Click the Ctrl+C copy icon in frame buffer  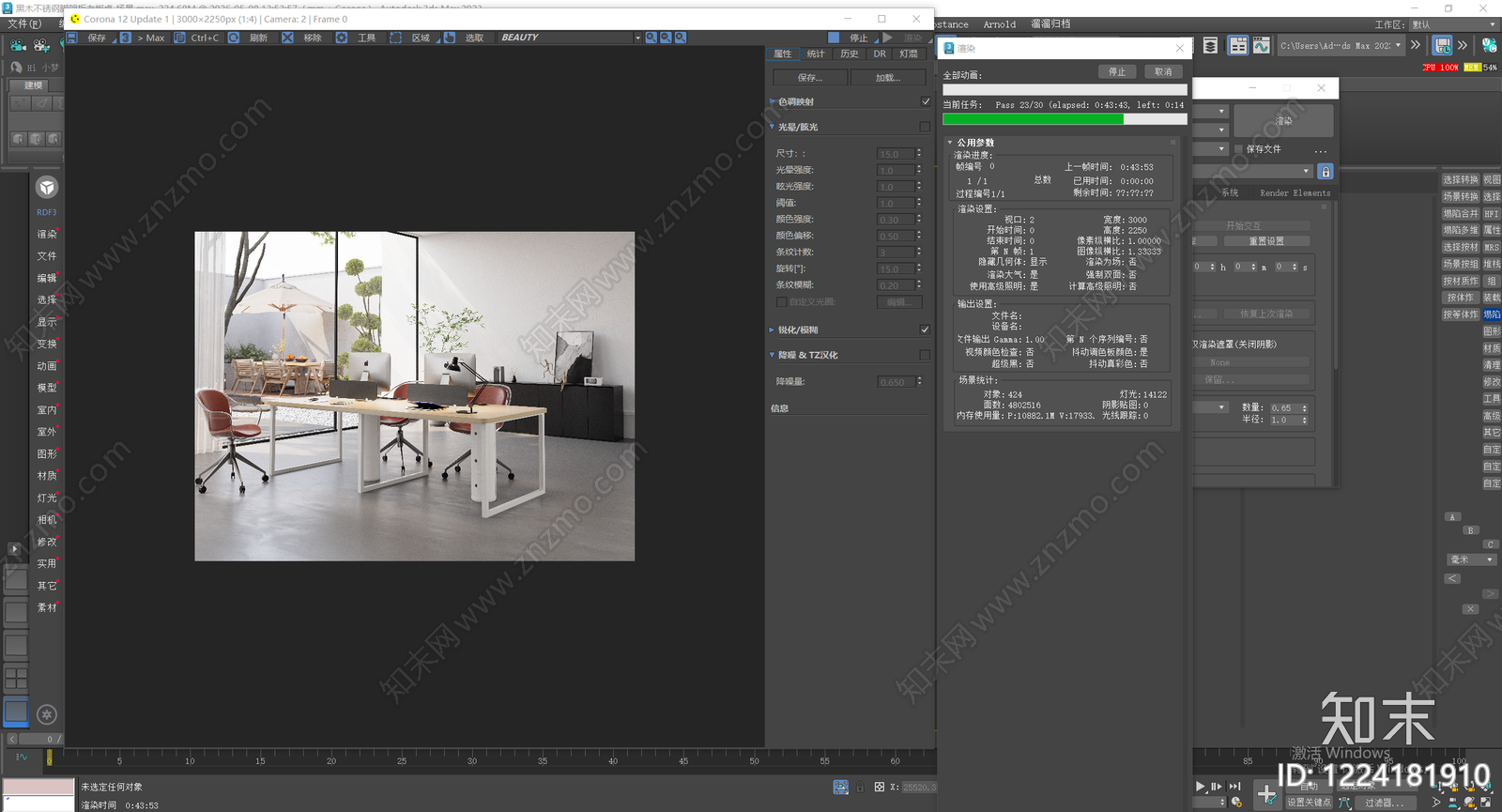click(179, 38)
